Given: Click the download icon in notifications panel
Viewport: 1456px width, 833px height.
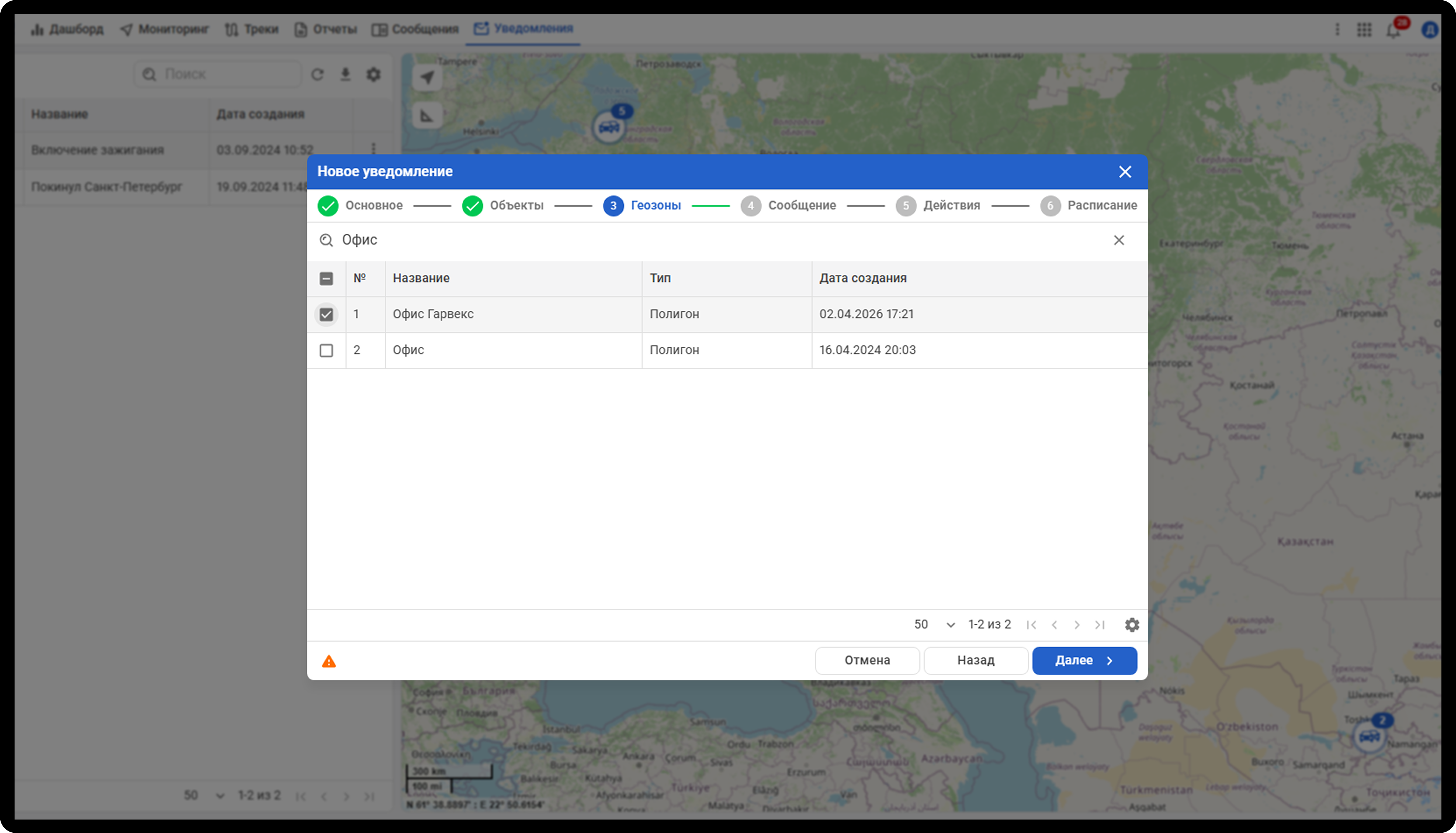Looking at the screenshot, I should tap(345, 74).
